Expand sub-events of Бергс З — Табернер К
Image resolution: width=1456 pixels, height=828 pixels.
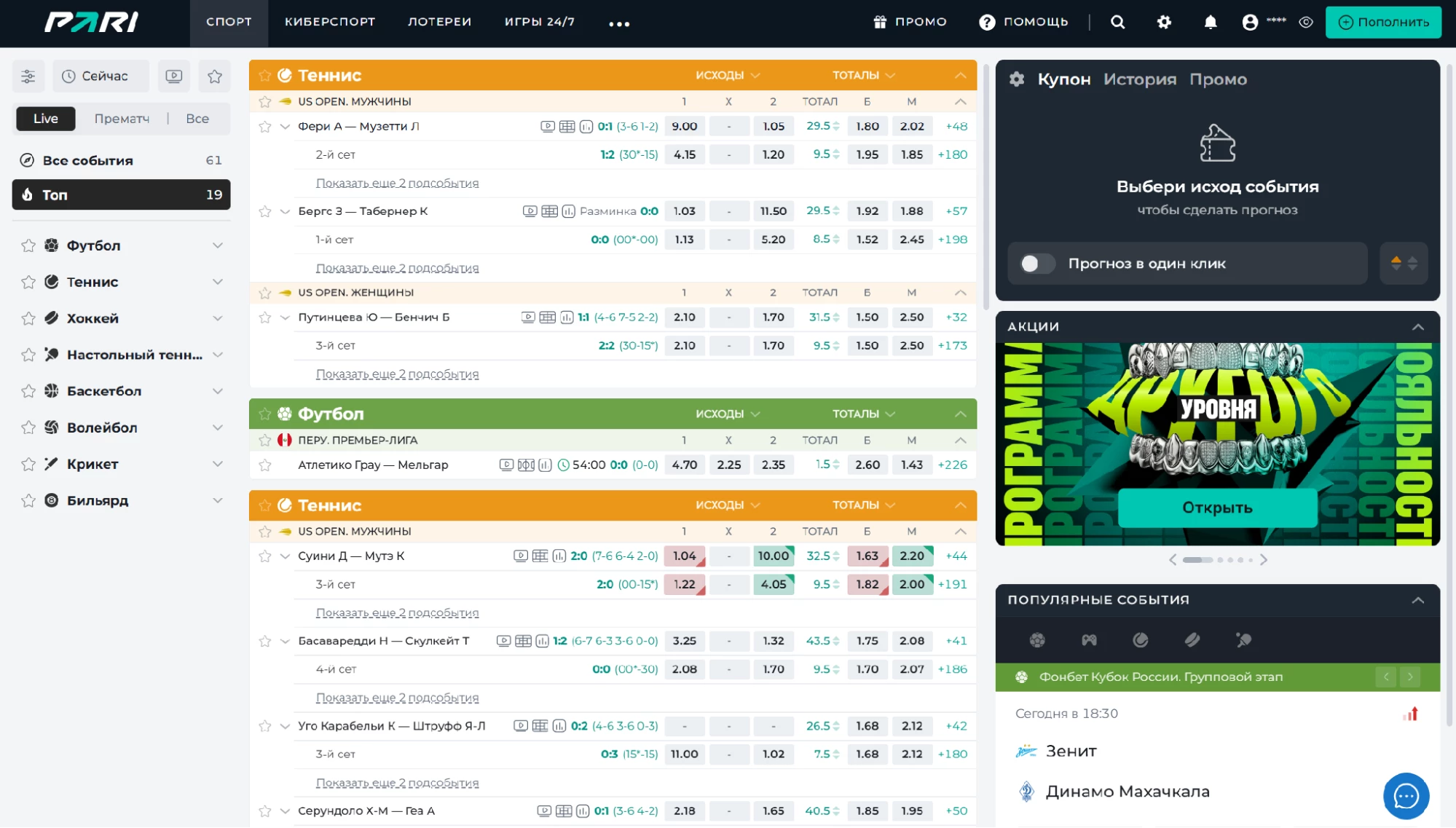pyautogui.click(x=285, y=211)
